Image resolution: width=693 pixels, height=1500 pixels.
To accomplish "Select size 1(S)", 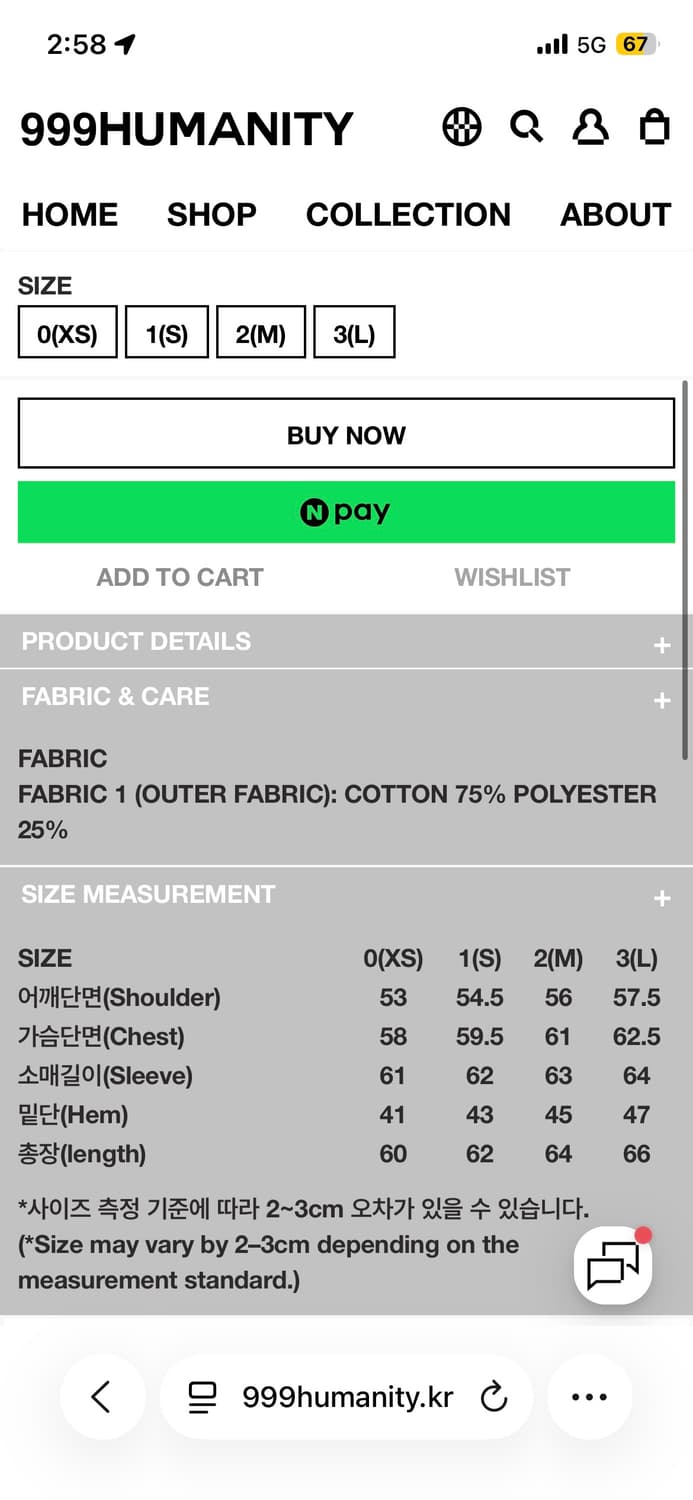I will [167, 333].
